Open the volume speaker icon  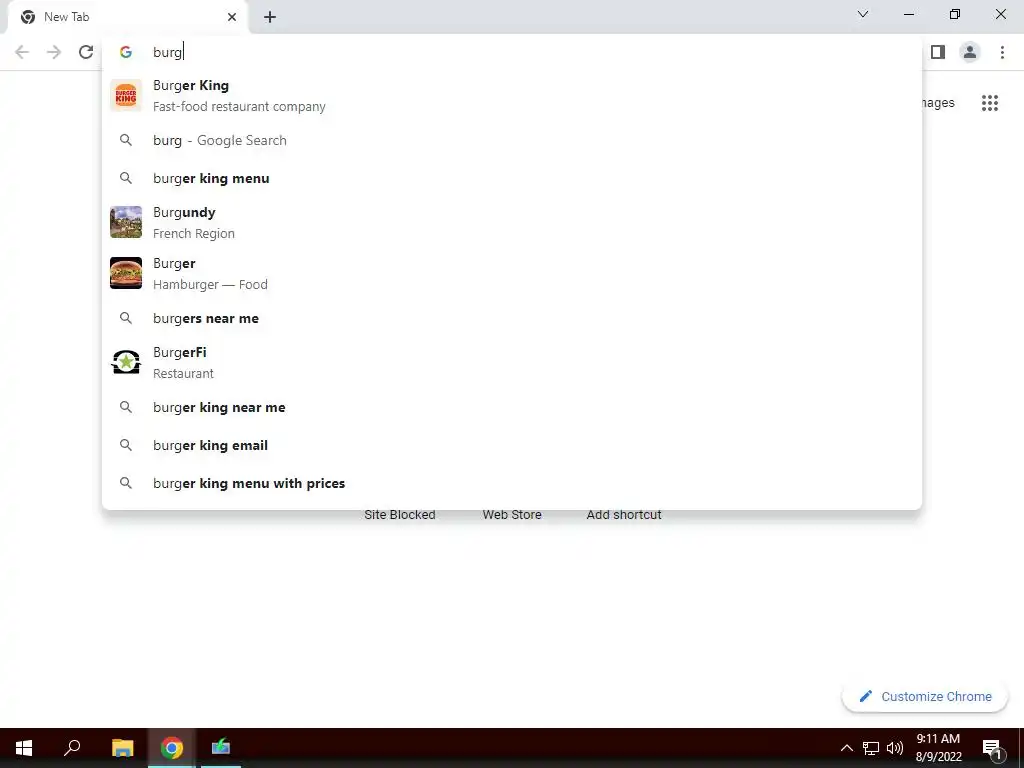click(x=895, y=748)
